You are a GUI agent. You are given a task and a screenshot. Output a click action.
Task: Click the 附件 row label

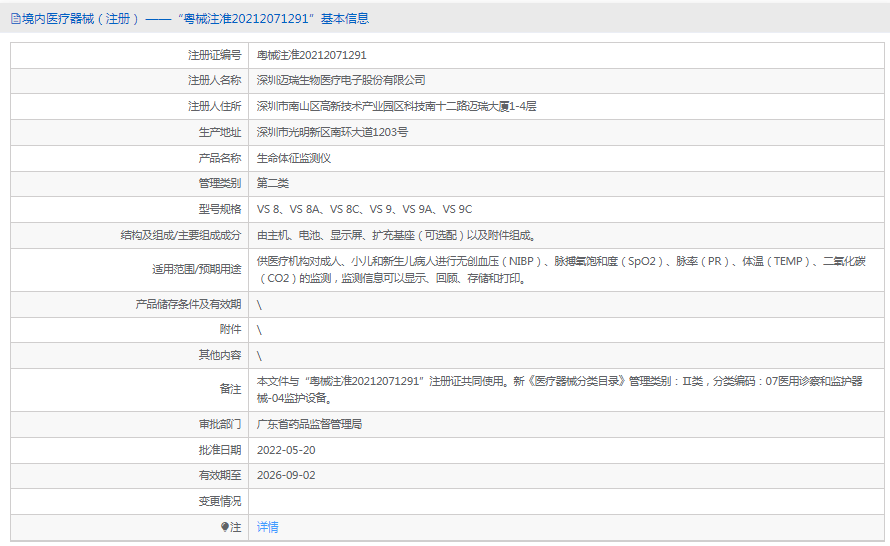[230, 330]
